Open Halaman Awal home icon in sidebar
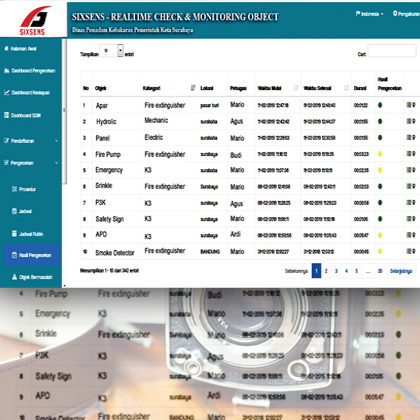The width and height of the screenshot is (420, 420). [x=6, y=49]
